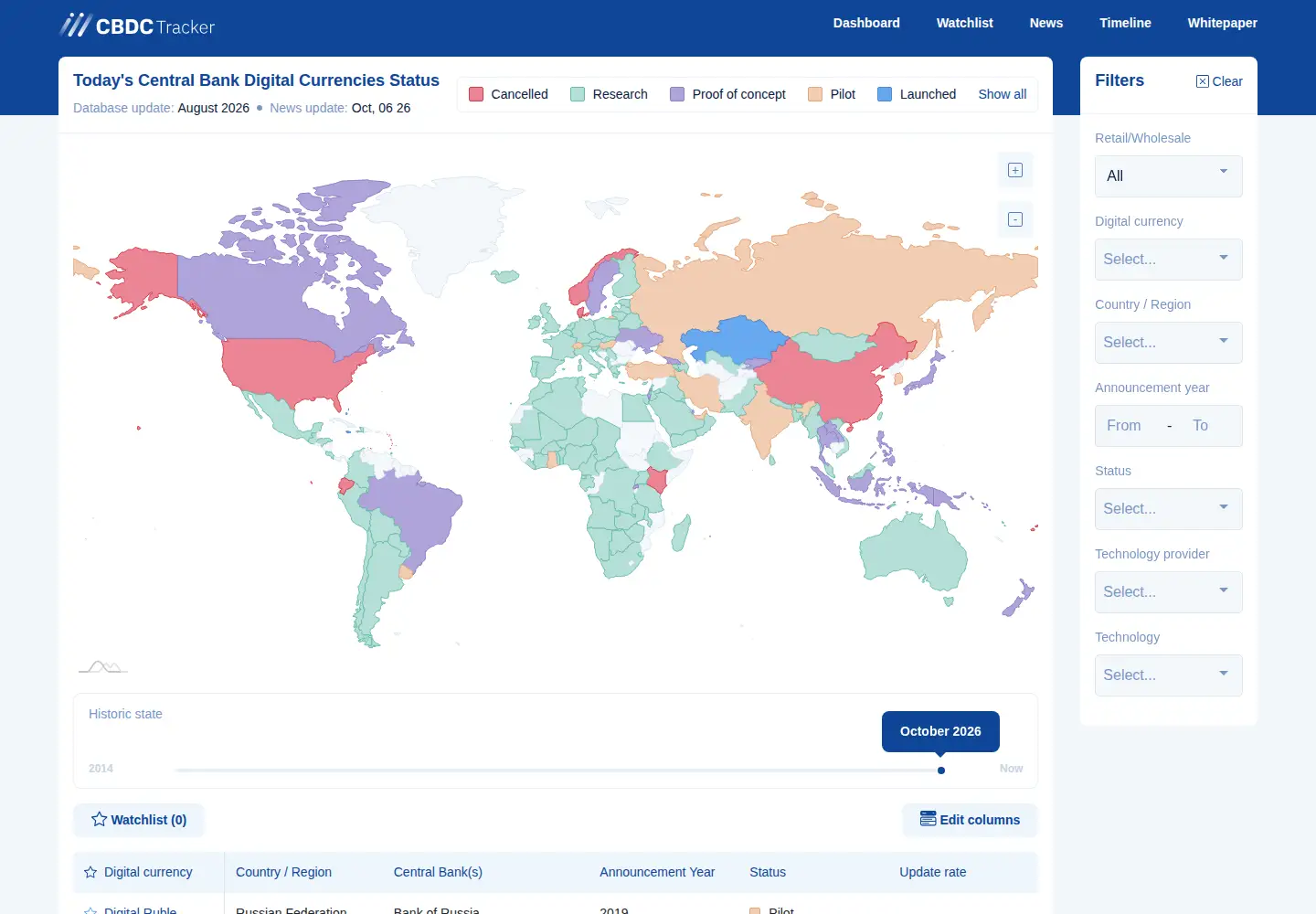The image size is (1316, 914).
Task: Open the Technology filter dropdown
Action: point(1169,675)
